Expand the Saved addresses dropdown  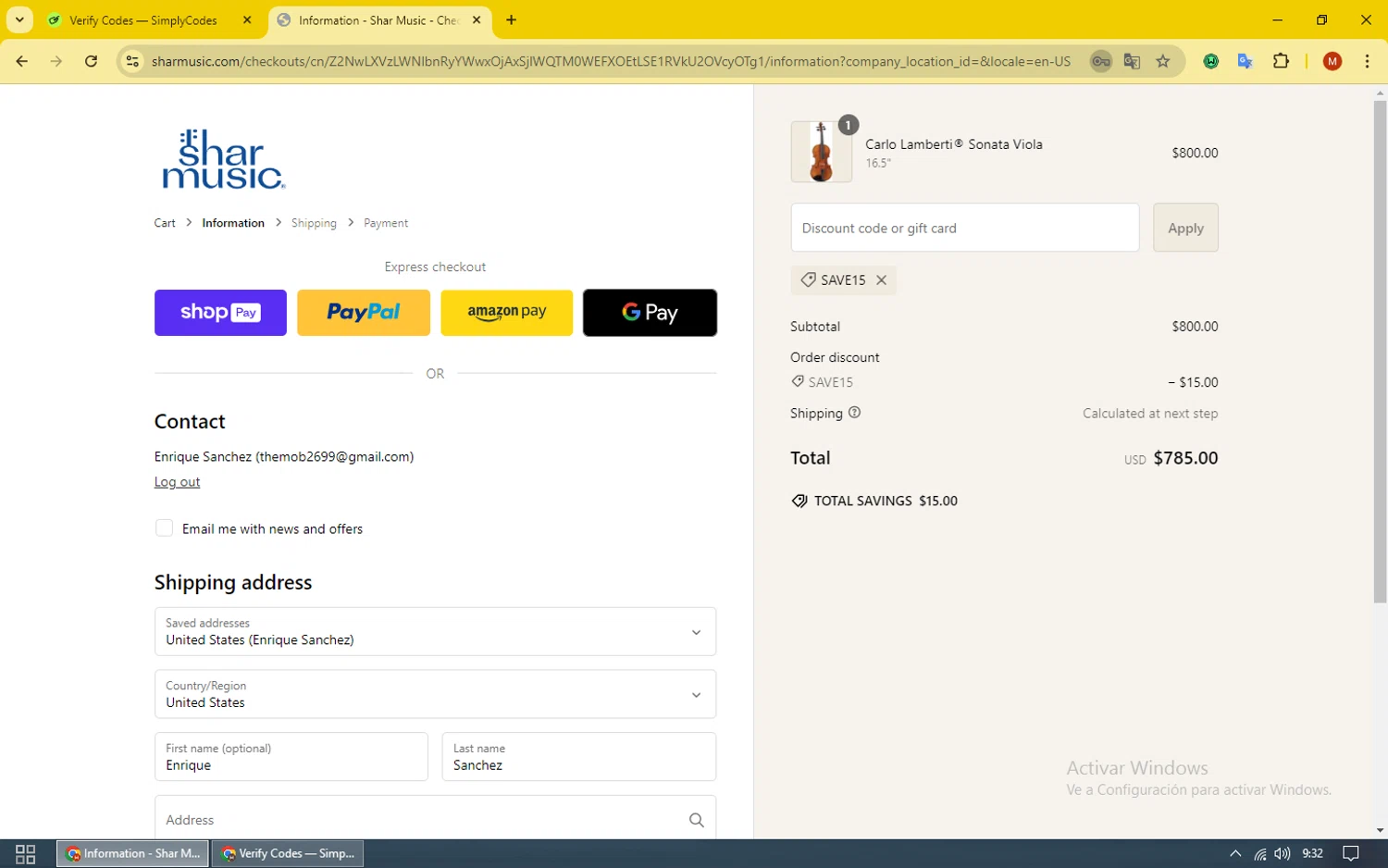(x=435, y=631)
